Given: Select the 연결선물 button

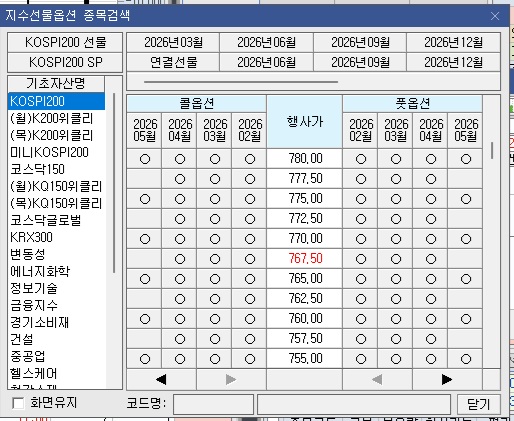Looking at the screenshot, I should (x=173, y=62).
